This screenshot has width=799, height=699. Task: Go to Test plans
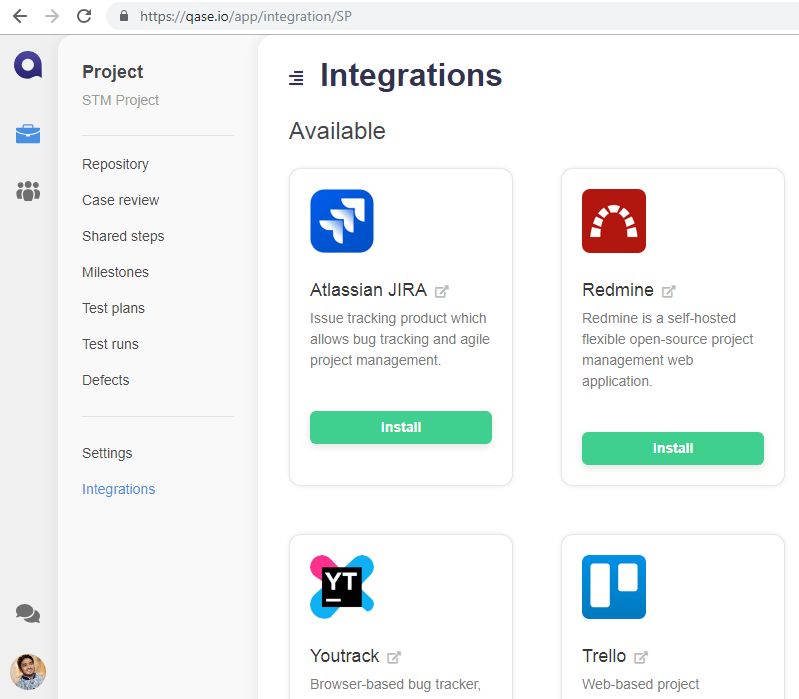113,308
